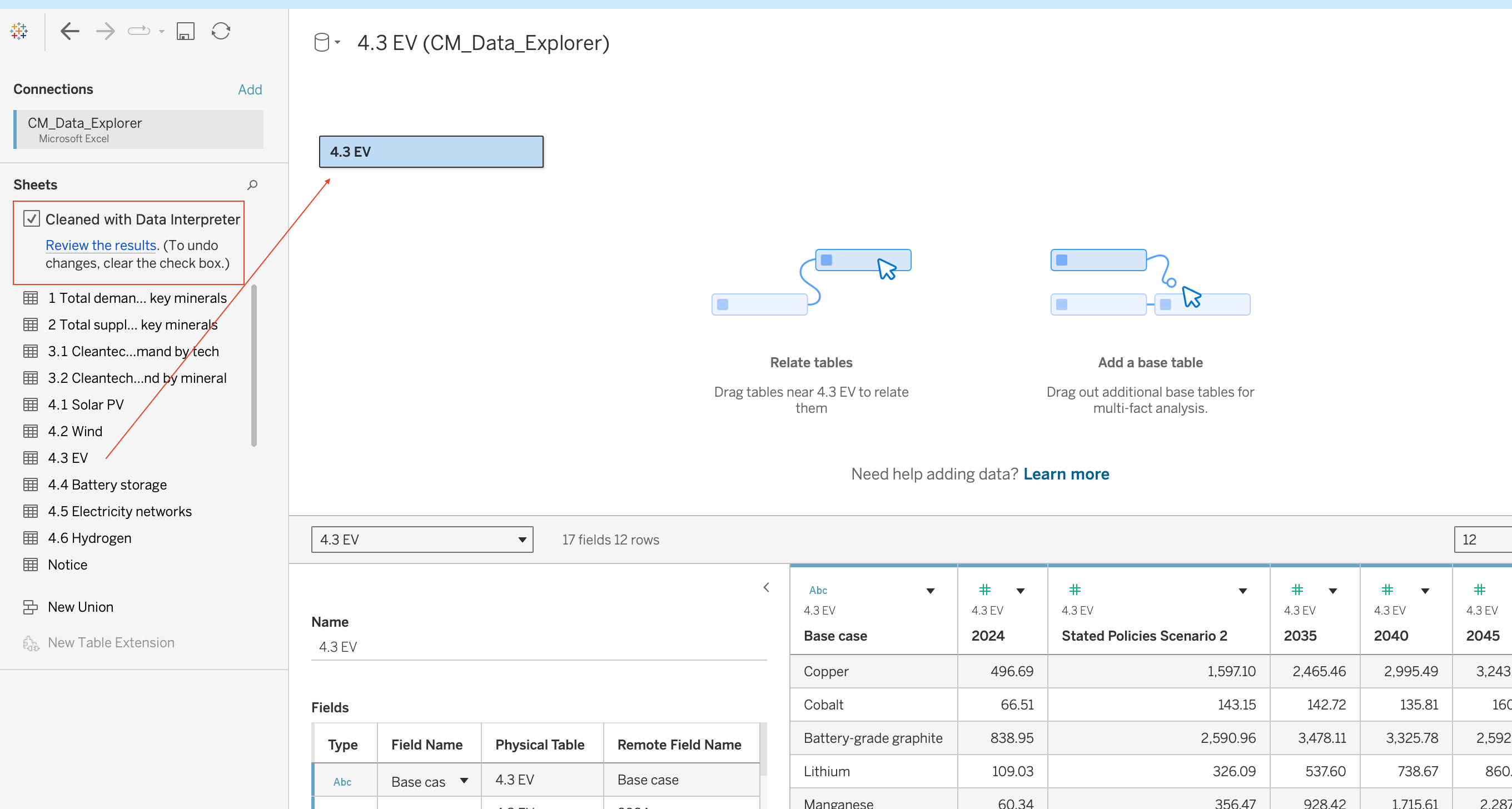Image resolution: width=1512 pixels, height=809 pixels.
Task: Open the sheets search magnifier icon
Action: click(252, 185)
